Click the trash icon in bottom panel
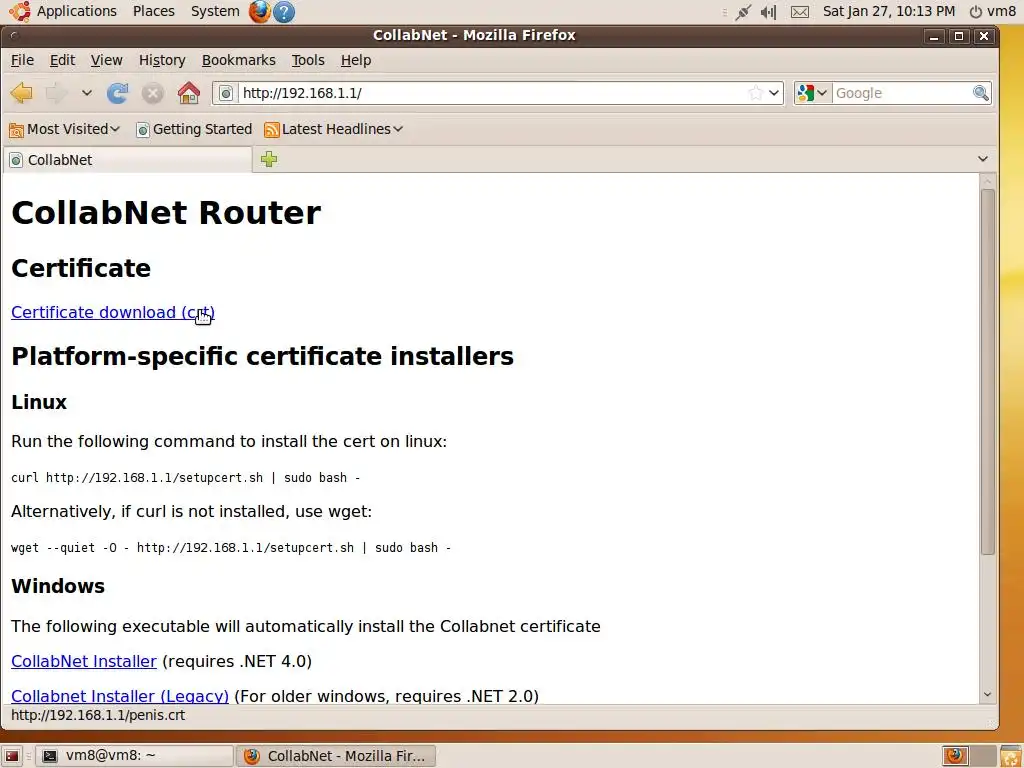Viewport: 1024px width, 768px height. 1011,756
